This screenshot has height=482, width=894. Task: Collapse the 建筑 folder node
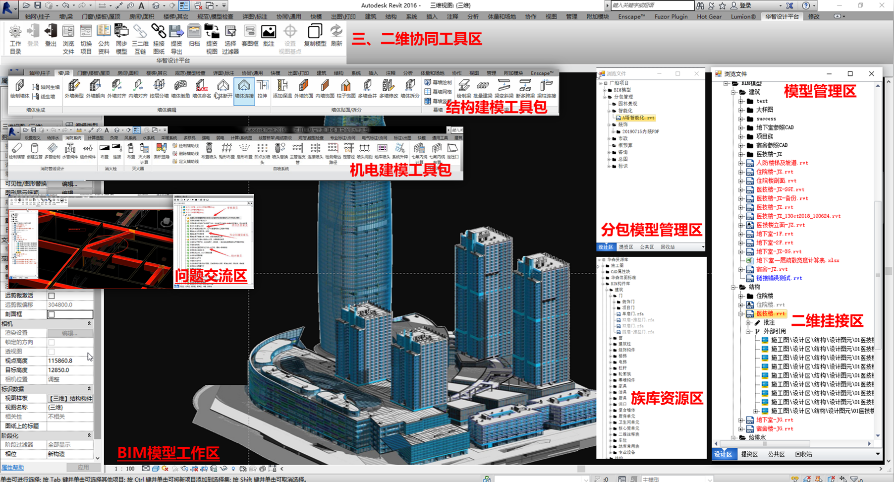click(733, 92)
